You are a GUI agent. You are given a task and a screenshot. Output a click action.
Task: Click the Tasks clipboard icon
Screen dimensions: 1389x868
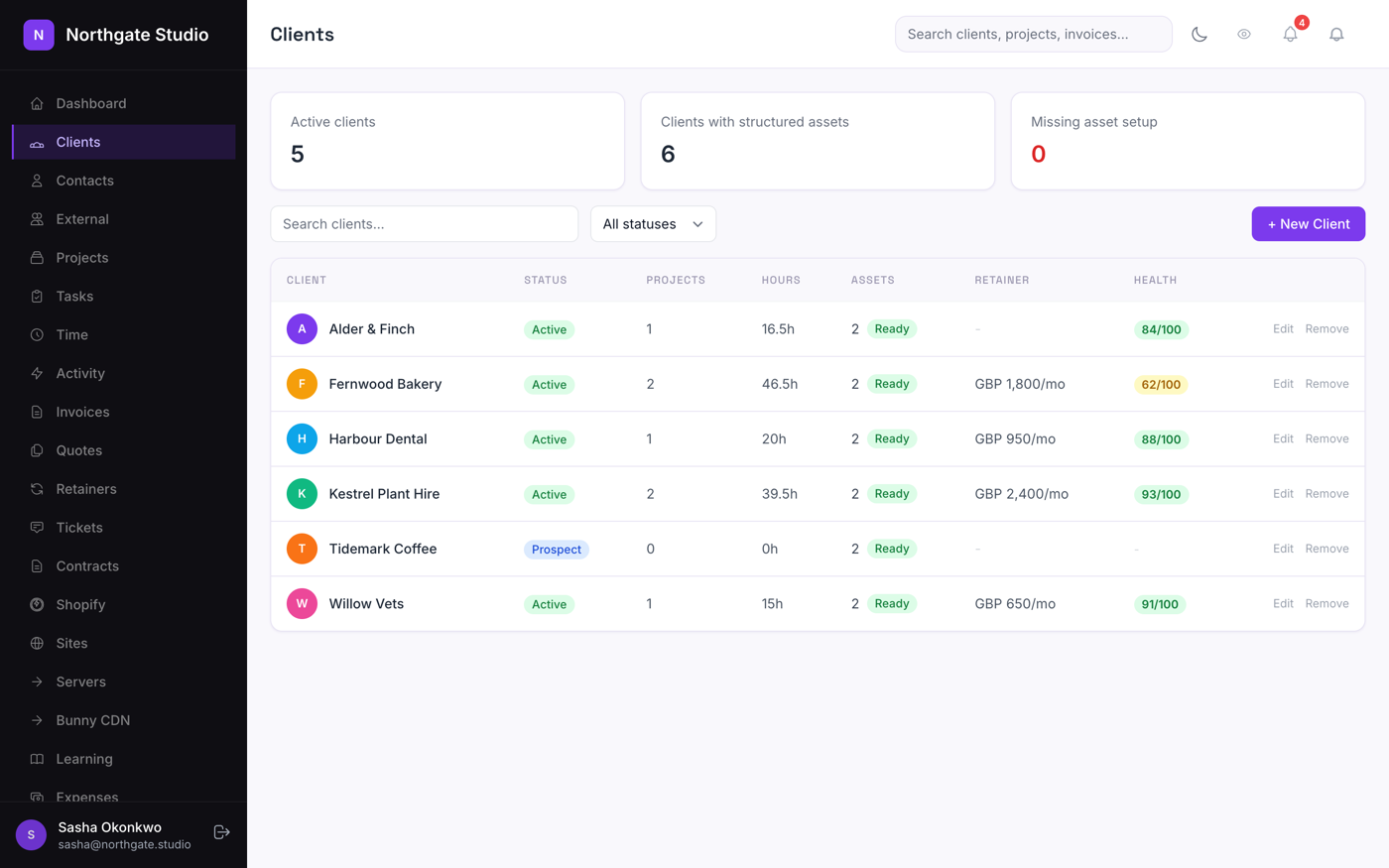tap(37, 297)
